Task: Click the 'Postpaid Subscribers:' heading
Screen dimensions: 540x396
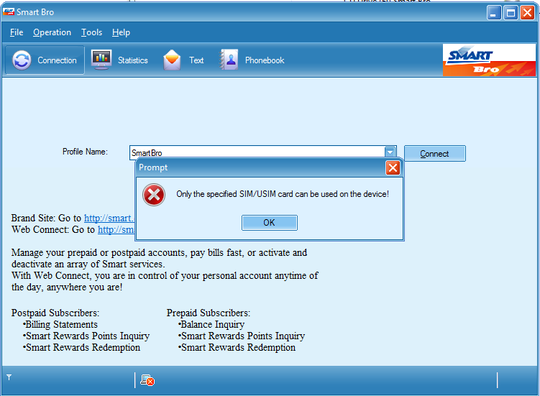Action: coord(55,313)
